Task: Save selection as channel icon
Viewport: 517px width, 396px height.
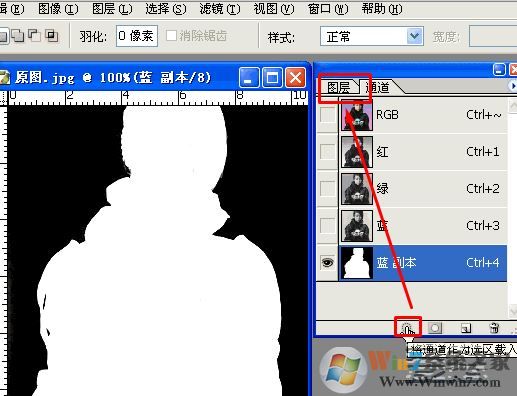Action: [435, 328]
